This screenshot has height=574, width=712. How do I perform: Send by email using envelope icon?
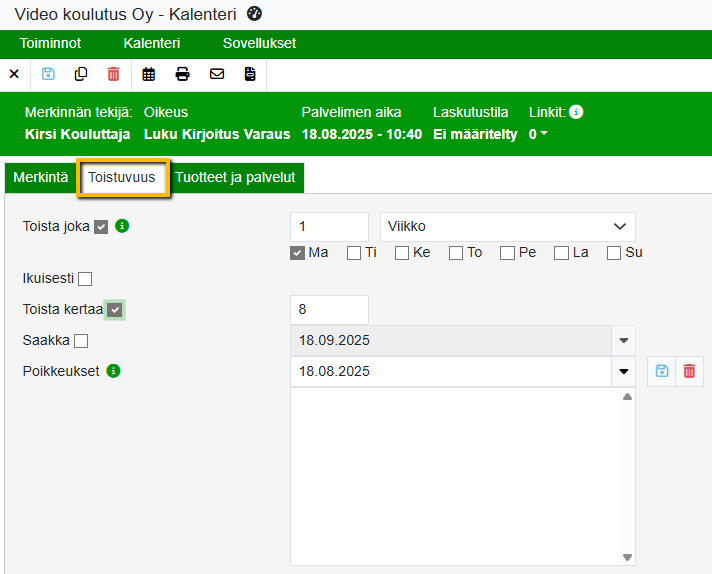tap(216, 74)
